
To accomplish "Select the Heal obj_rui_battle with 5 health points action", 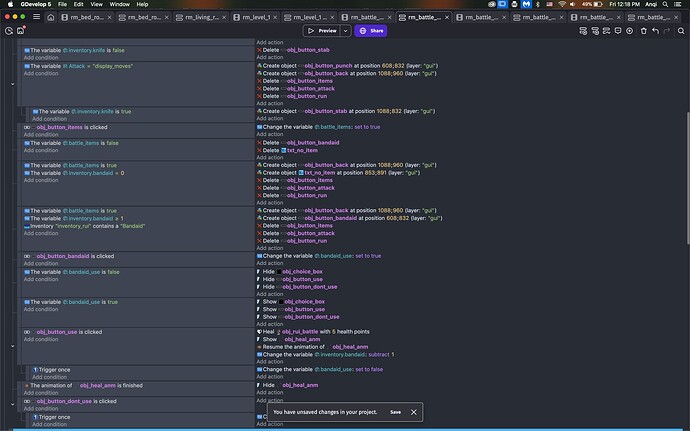I will tap(313, 332).
